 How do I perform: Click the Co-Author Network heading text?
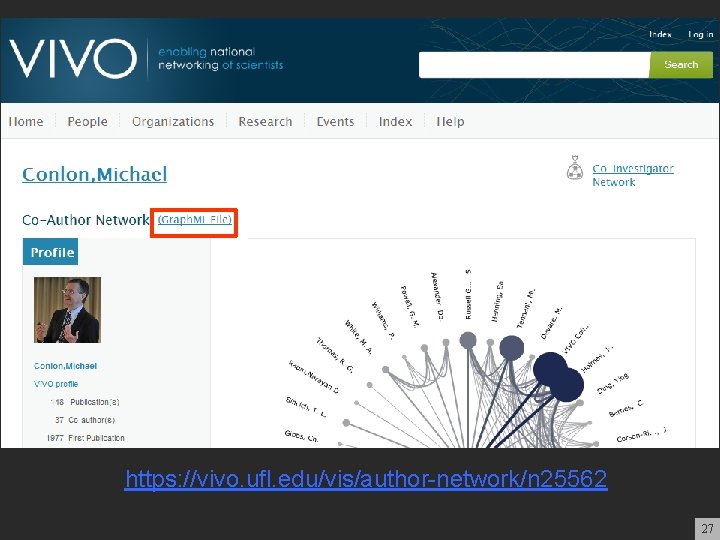tap(86, 220)
